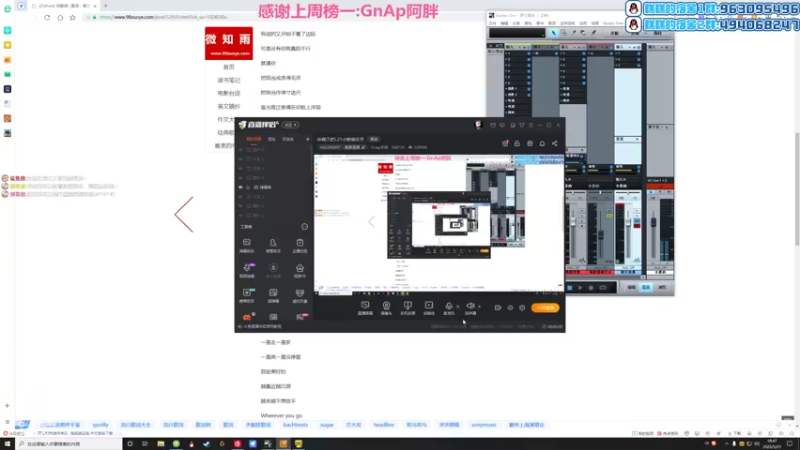800x450 pixels.
Task: Toggle eye of the active highlighted source row
Action: 240,187
